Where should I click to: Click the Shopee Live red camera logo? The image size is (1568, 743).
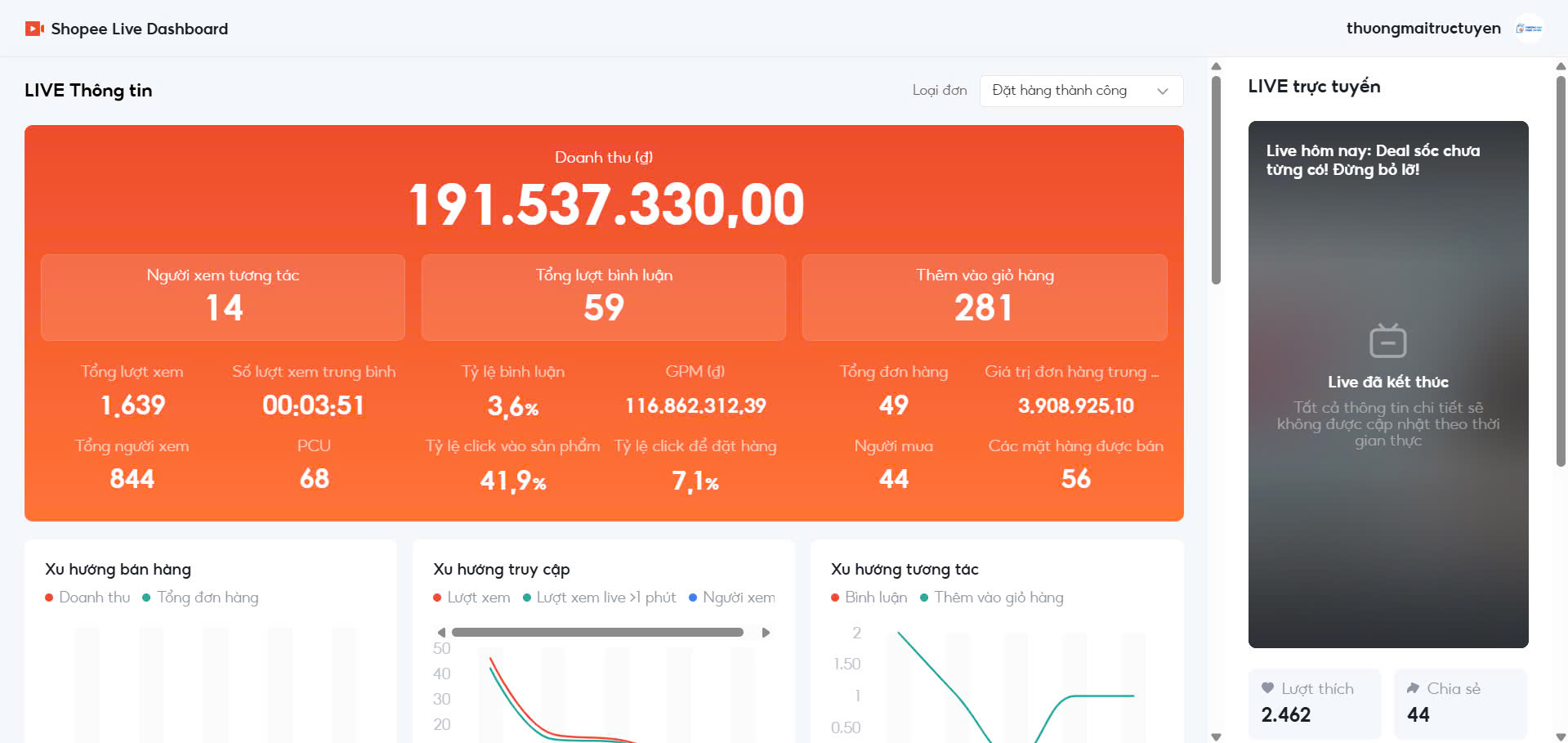click(x=34, y=29)
